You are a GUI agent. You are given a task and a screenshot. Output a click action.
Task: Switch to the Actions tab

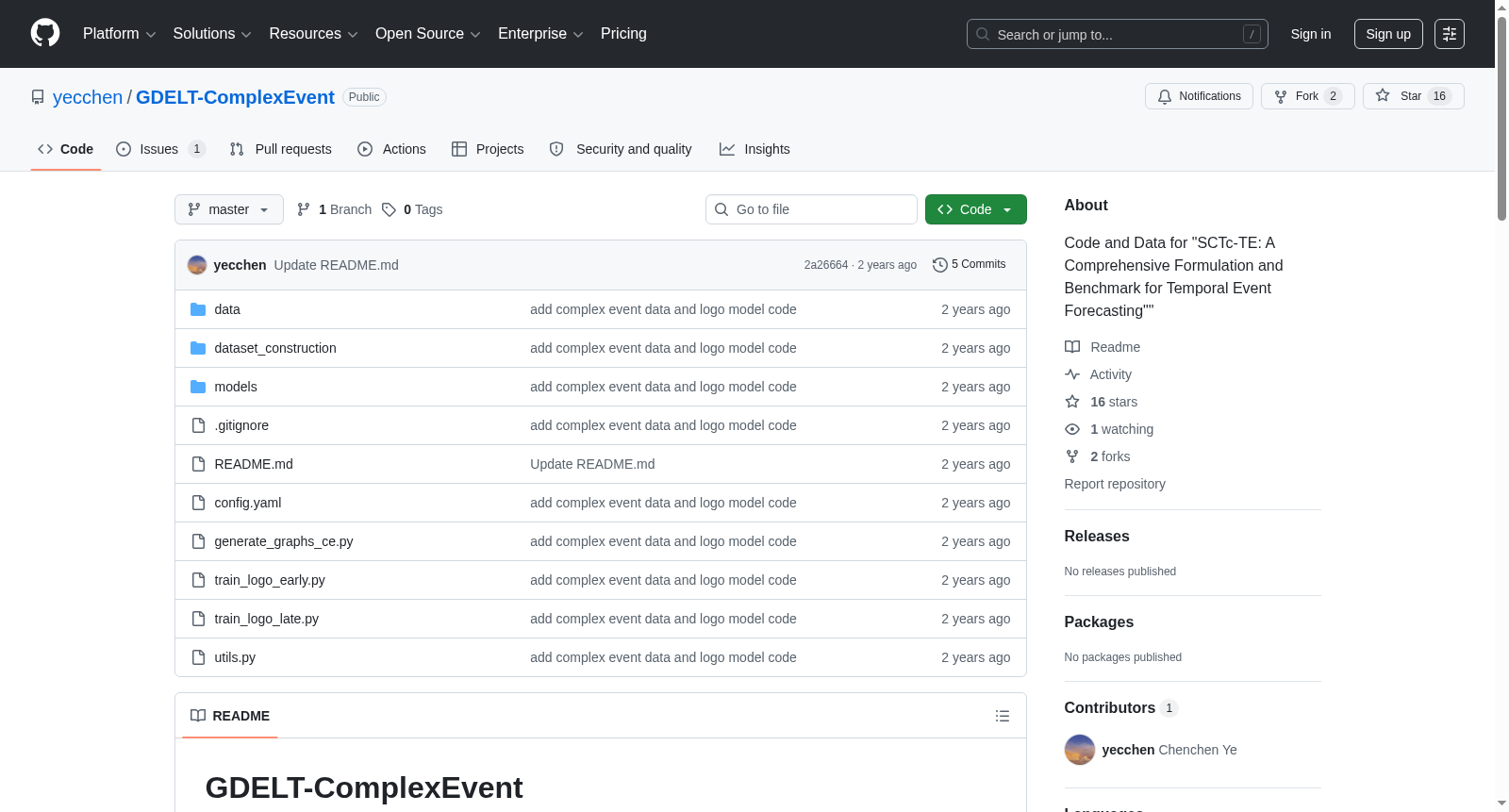tap(392, 149)
